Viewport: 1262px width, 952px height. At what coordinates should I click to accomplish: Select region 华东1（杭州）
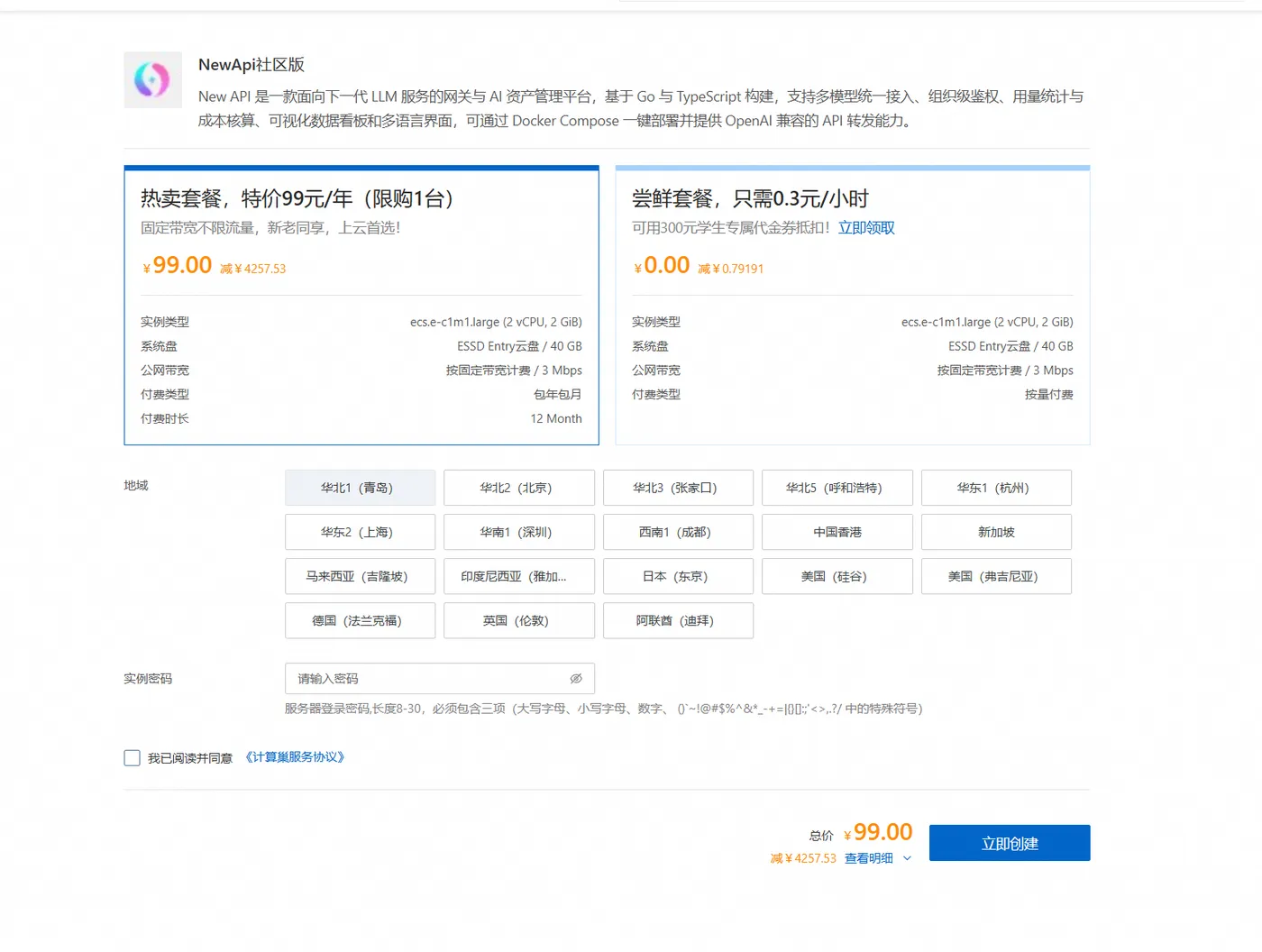(x=996, y=488)
